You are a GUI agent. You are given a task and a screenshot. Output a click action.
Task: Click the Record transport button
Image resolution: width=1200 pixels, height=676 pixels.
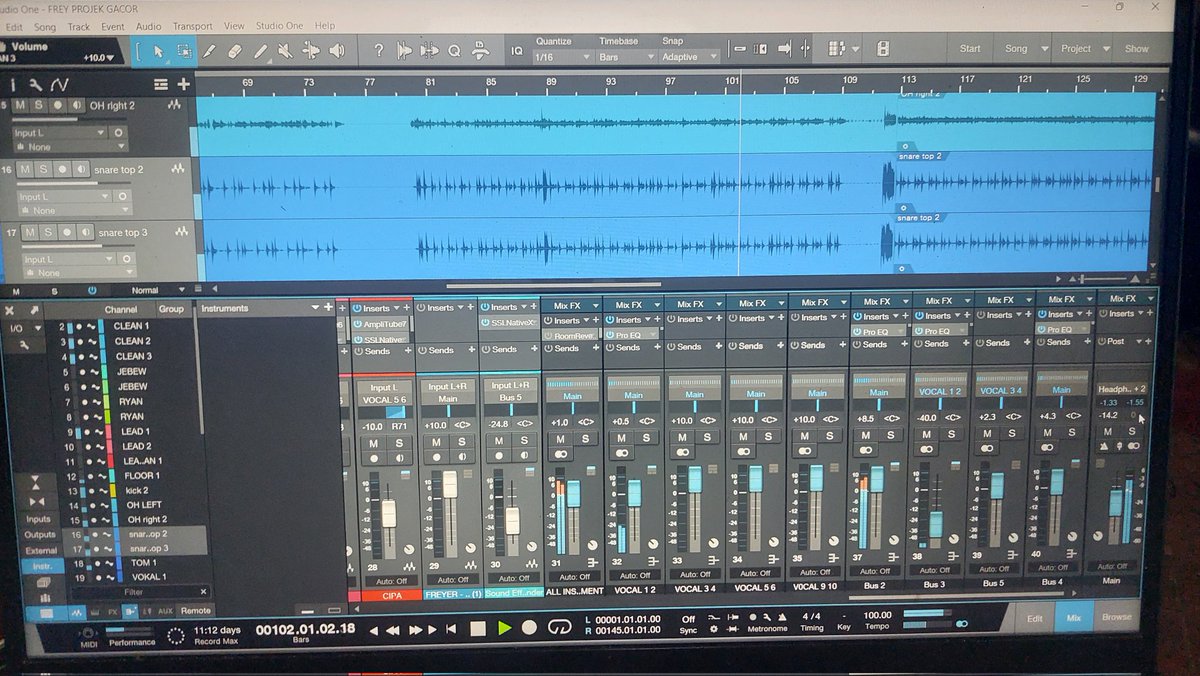pyautogui.click(x=530, y=628)
